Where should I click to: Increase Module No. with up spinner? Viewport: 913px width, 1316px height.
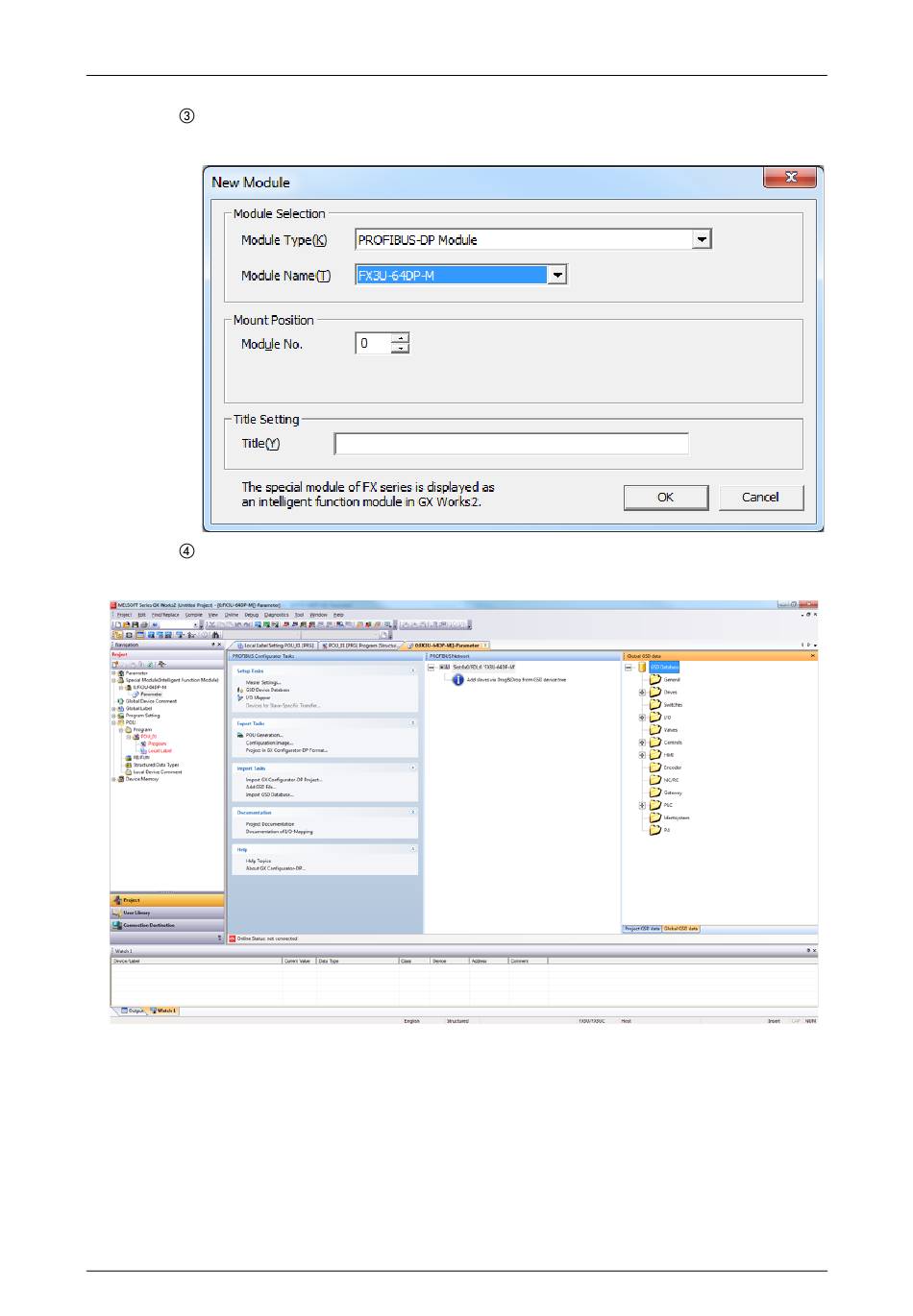[401, 337]
